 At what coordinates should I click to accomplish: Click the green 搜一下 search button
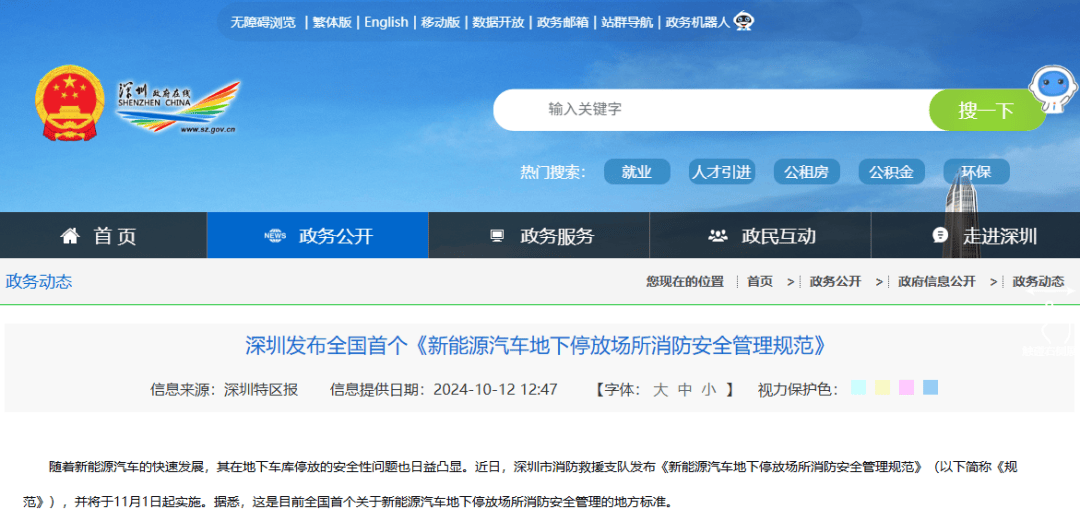986,110
